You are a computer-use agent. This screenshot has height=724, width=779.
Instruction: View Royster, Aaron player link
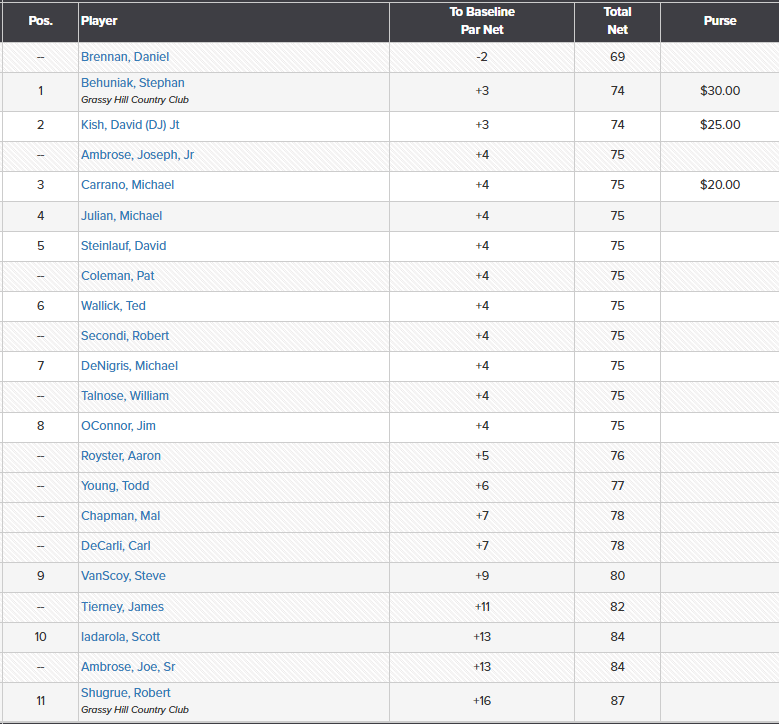coord(121,456)
